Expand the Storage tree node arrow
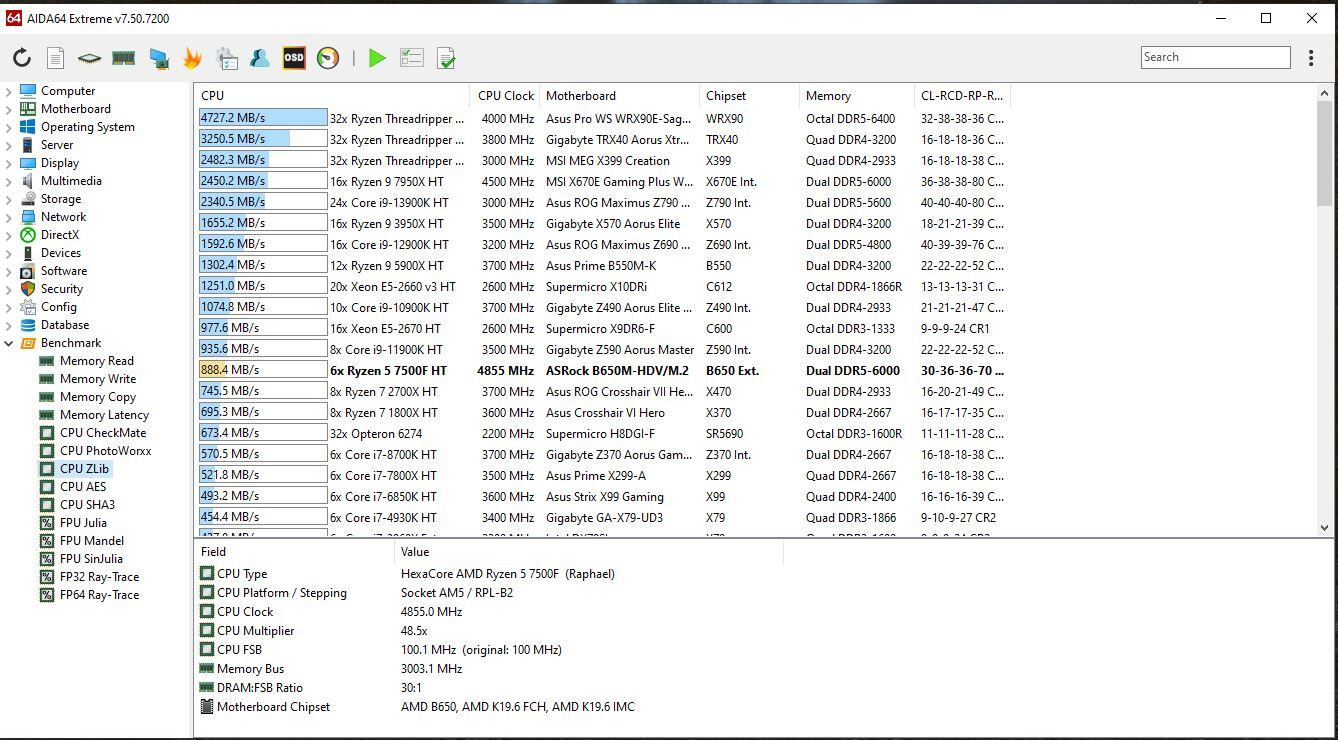 pyautogui.click(x=9, y=199)
